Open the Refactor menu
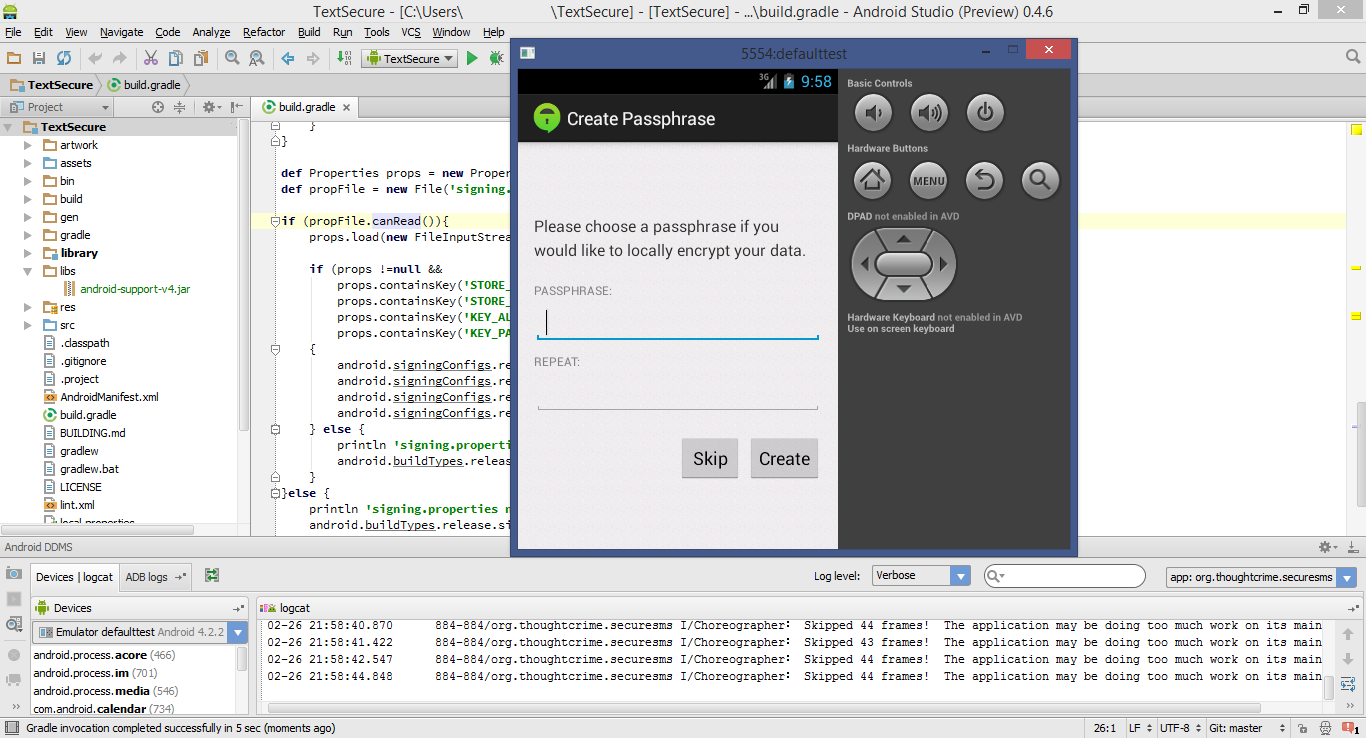Image resolution: width=1366 pixels, height=738 pixels. 264,32
